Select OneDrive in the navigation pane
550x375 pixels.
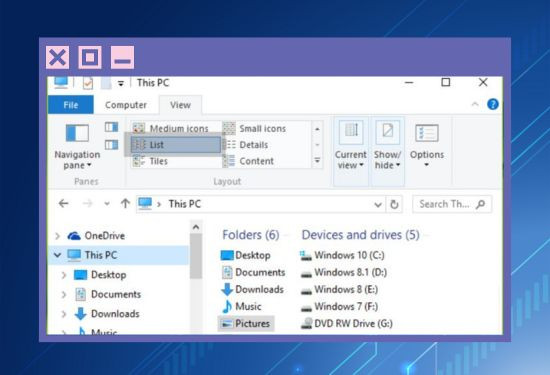click(x=96, y=236)
